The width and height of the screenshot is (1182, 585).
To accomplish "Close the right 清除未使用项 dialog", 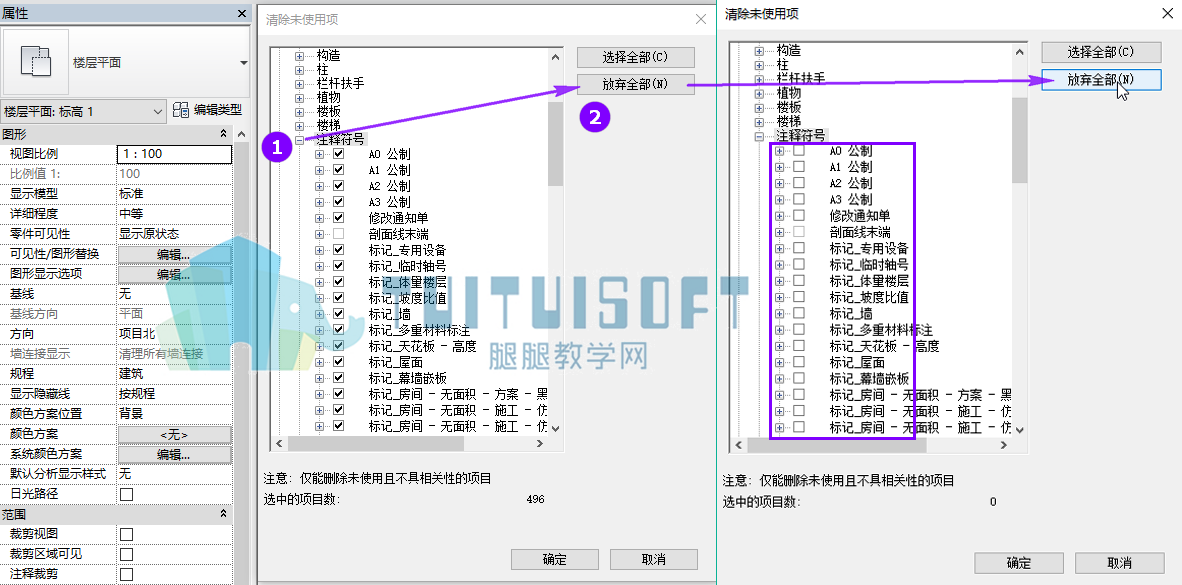I will click(1167, 13).
